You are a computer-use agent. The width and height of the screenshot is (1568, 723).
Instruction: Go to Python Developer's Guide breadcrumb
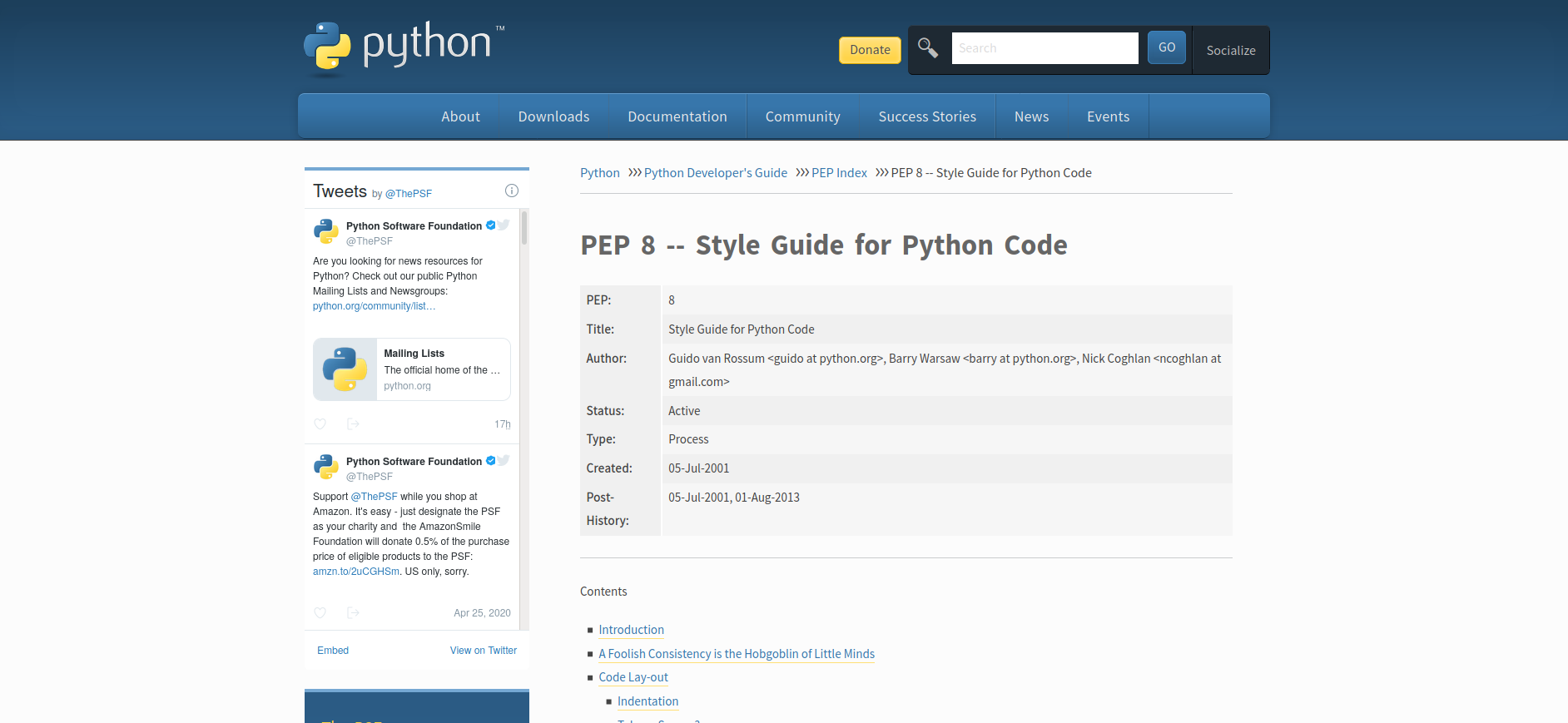(715, 173)
